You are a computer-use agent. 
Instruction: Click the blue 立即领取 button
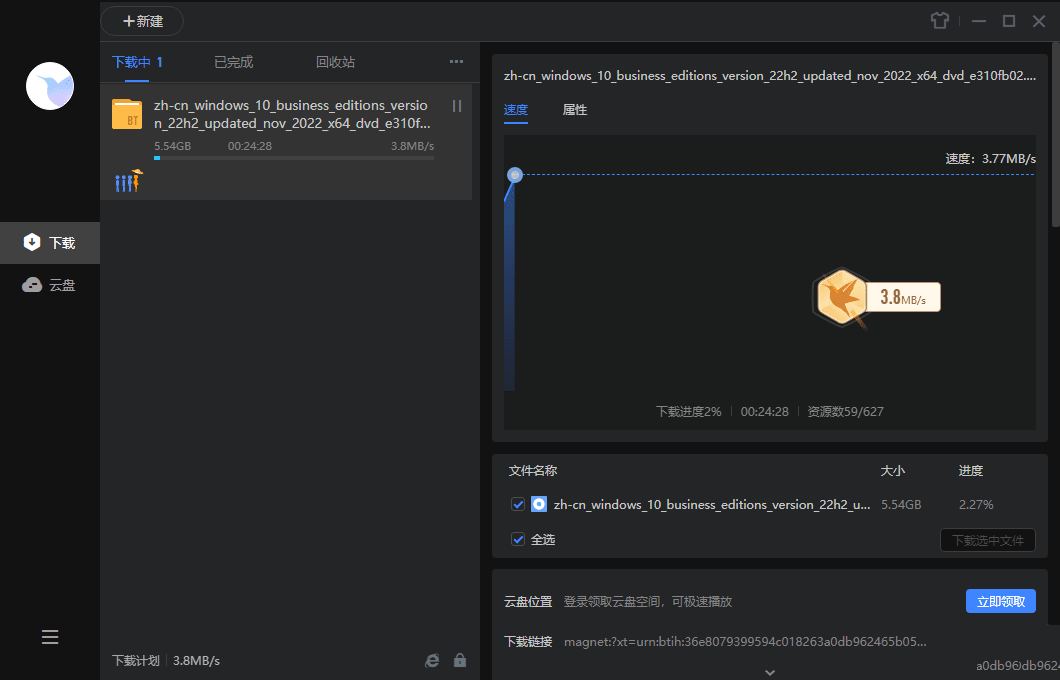(1000, 601)
